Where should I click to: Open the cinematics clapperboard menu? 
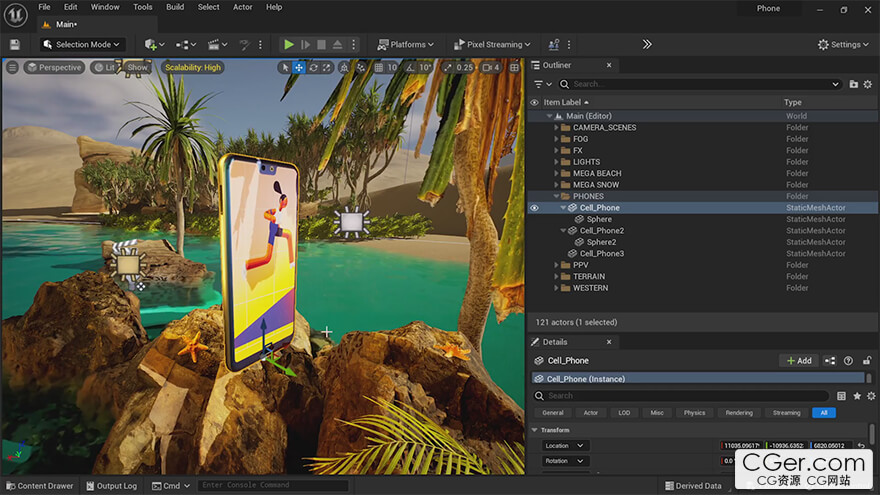point(216,45)
